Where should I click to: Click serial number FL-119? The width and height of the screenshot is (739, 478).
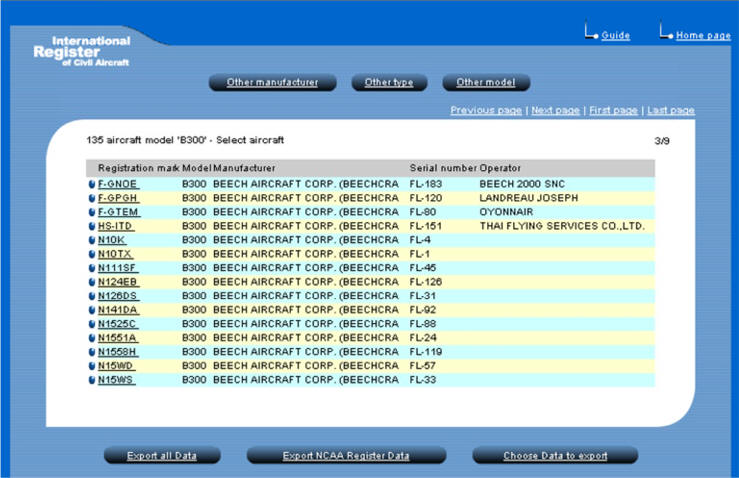[426, 352]
